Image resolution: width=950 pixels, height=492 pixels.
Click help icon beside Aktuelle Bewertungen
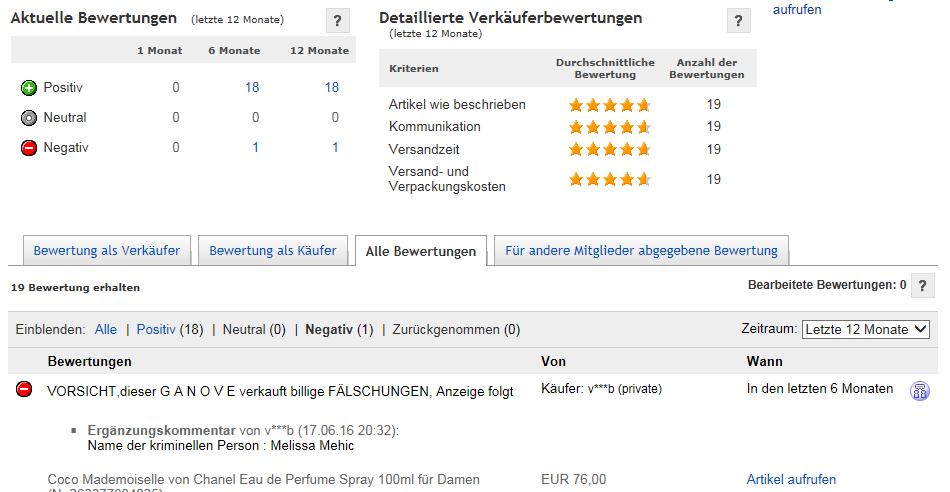click(337, 21)
